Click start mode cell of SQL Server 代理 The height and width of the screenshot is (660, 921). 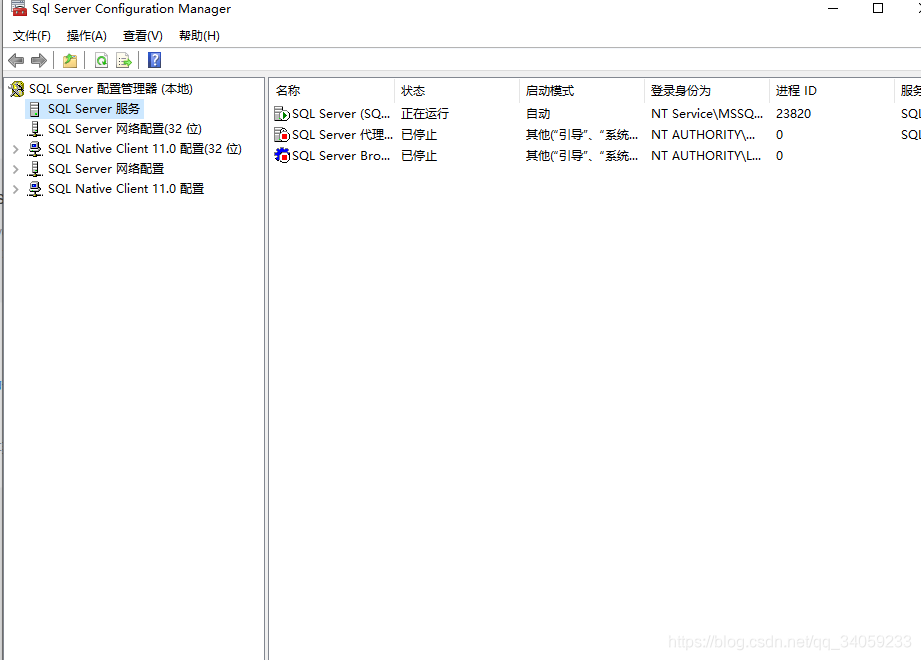581,134
